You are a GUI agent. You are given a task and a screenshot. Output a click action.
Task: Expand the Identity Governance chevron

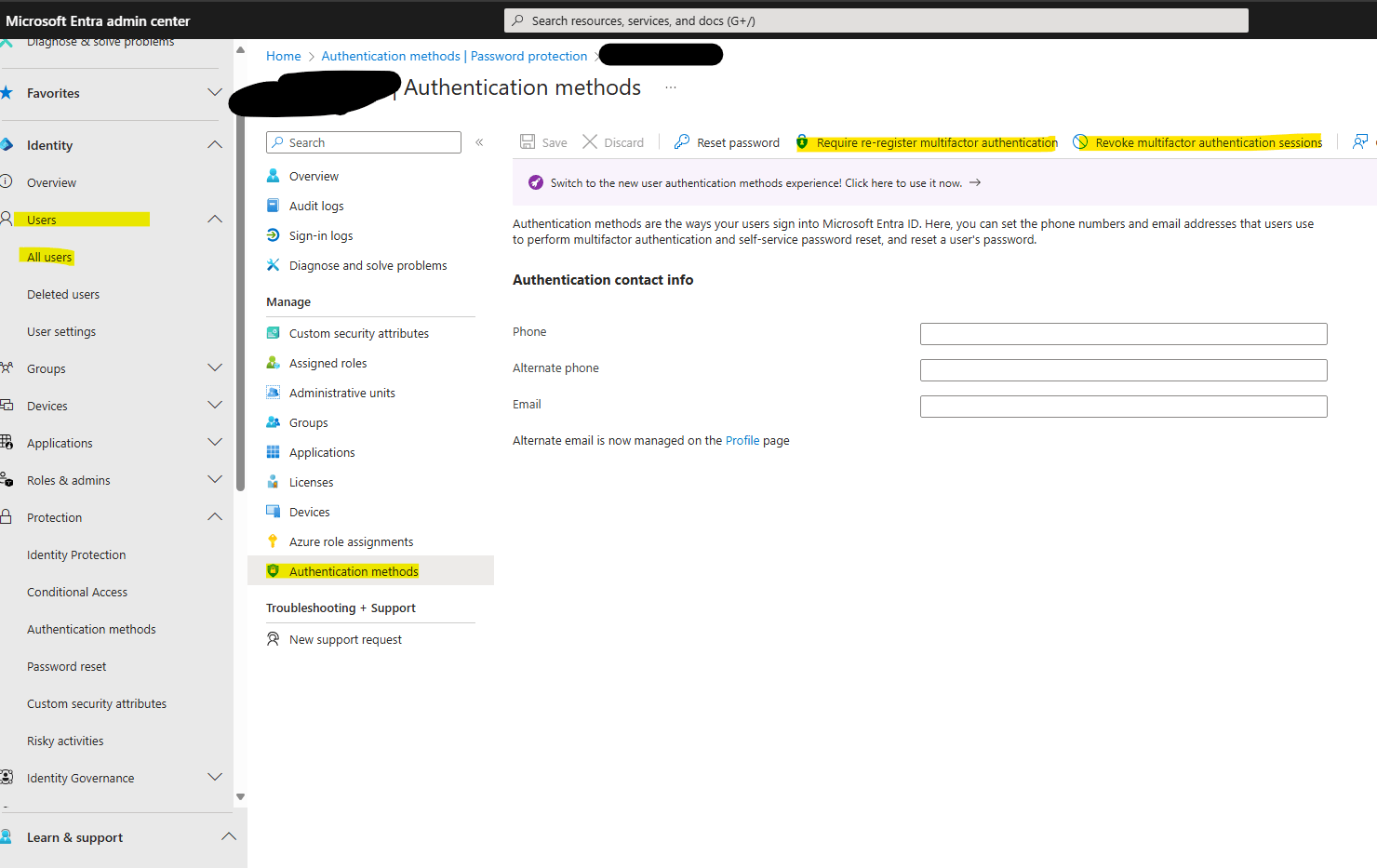point(215,777)
